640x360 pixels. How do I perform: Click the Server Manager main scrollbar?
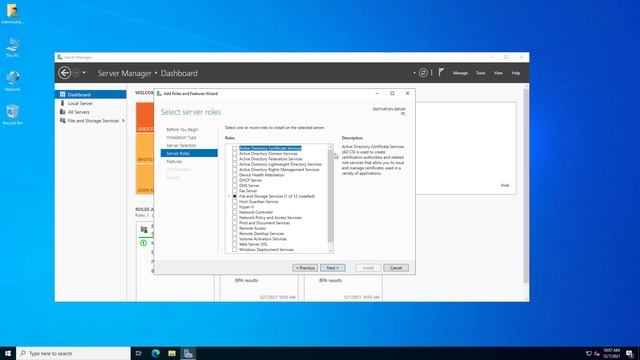click(x=526, y=186)
